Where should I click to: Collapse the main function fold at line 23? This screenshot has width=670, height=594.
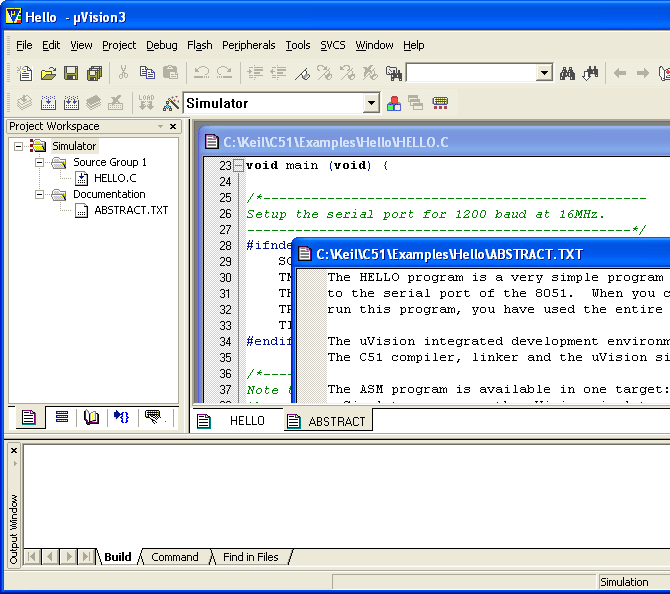point(239,165)
